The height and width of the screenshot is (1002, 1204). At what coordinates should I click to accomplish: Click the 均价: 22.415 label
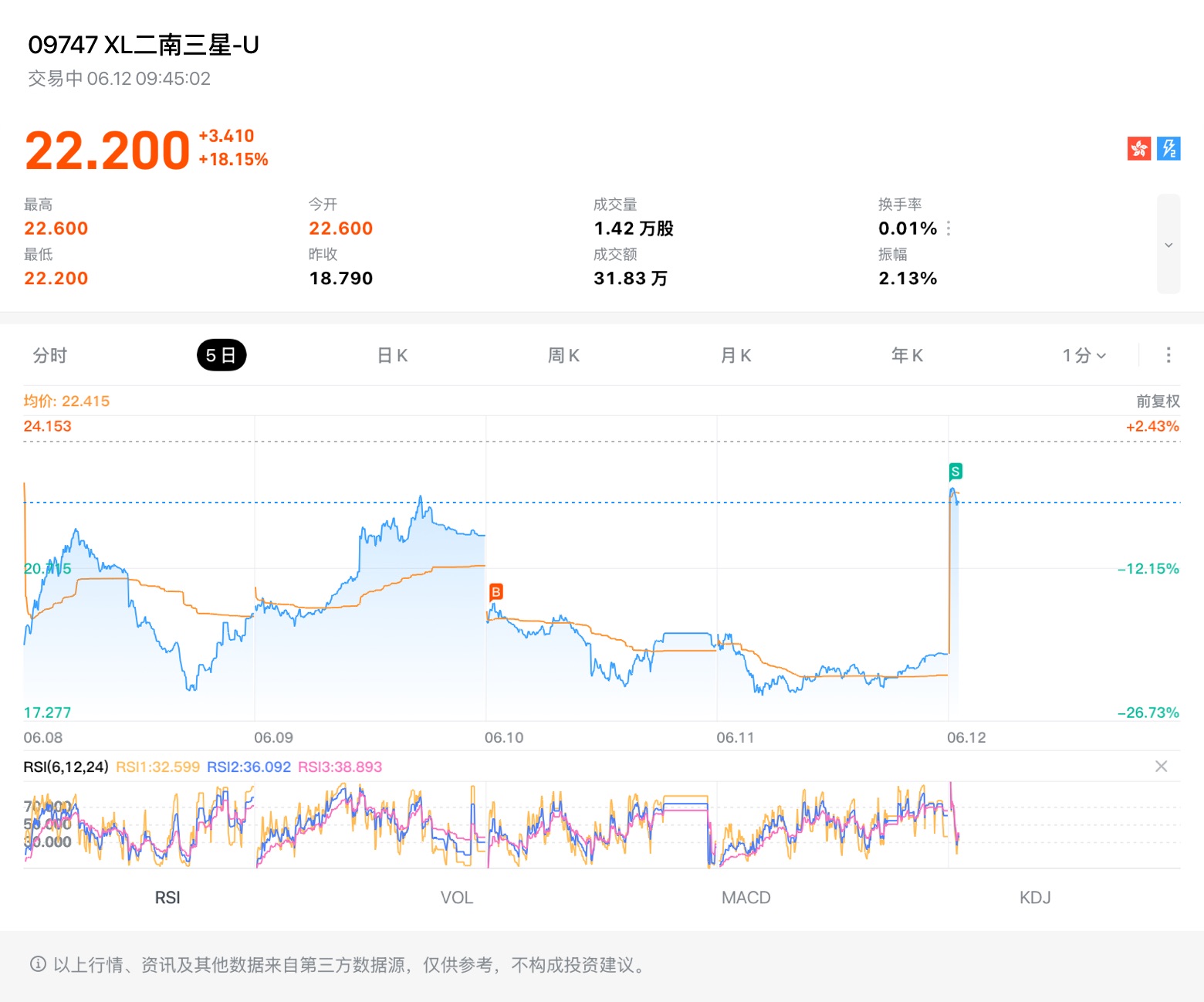tap(66, 401)
